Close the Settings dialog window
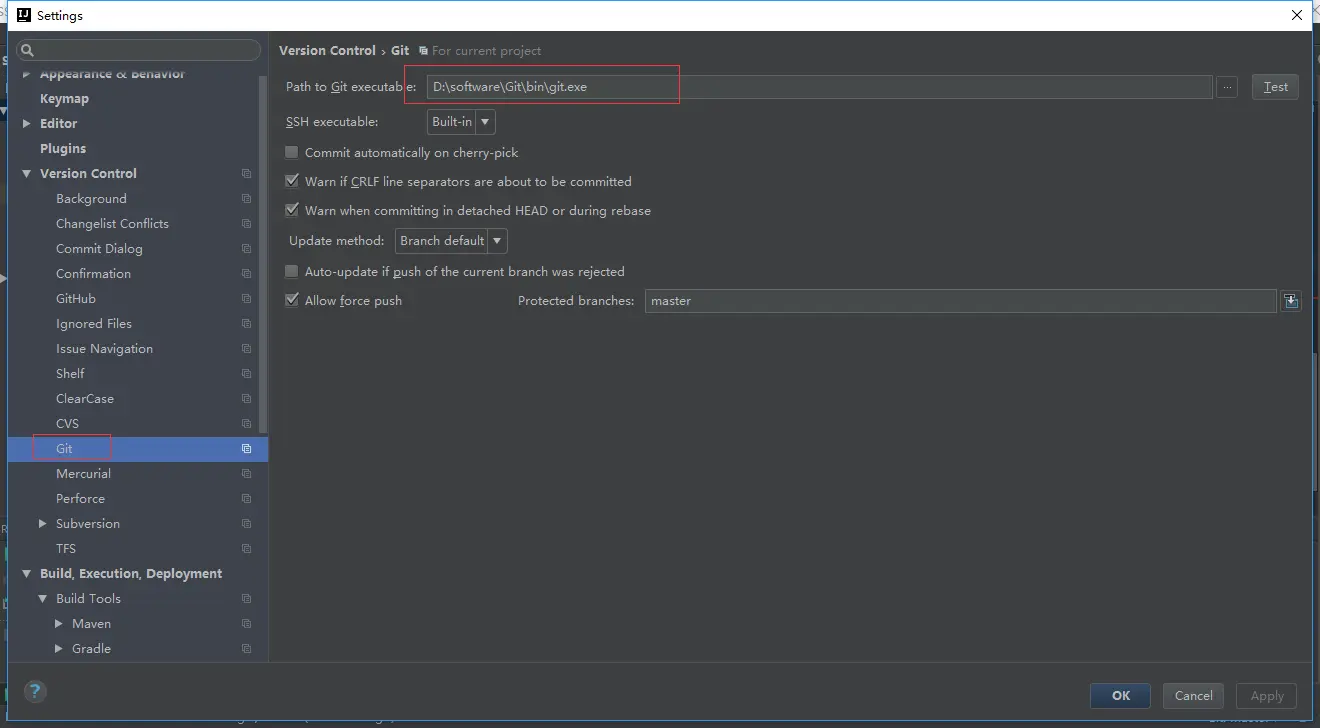This screenshot has height=728, width=1320. pyautogui.click(x=1297, y=15)
